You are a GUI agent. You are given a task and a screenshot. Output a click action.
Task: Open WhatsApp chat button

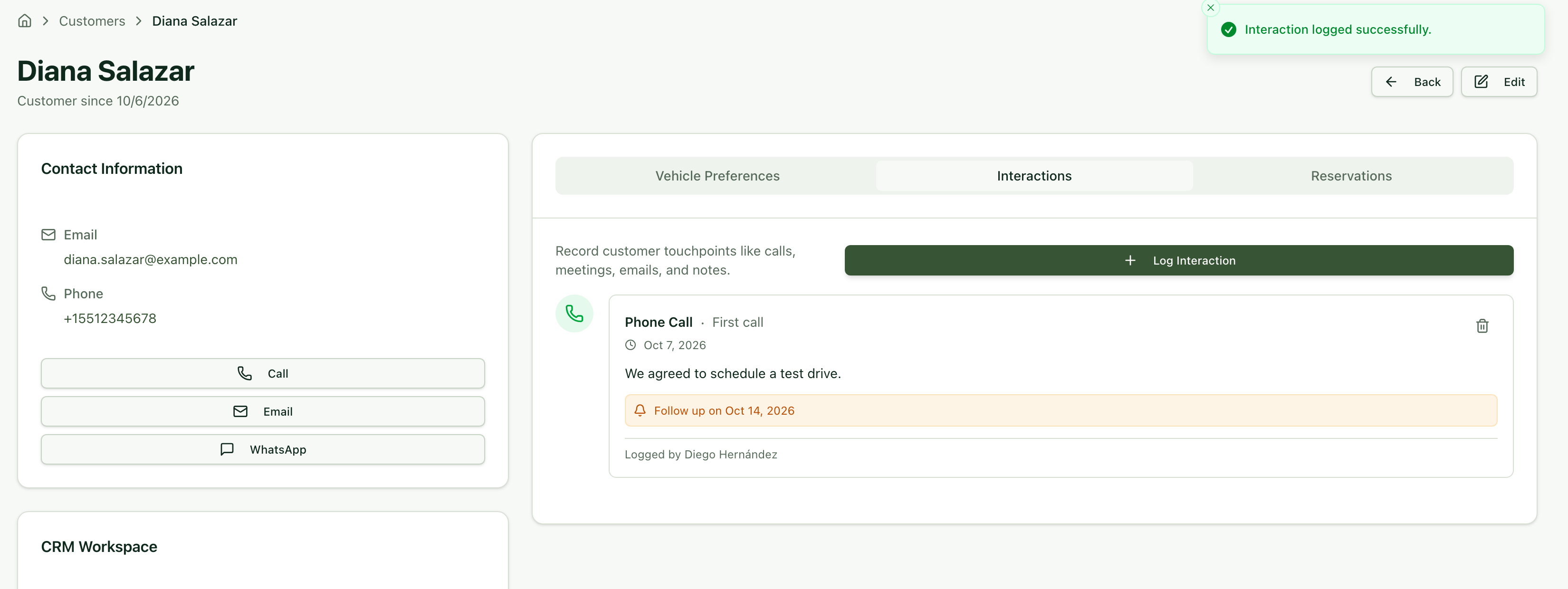click(262, 449)
